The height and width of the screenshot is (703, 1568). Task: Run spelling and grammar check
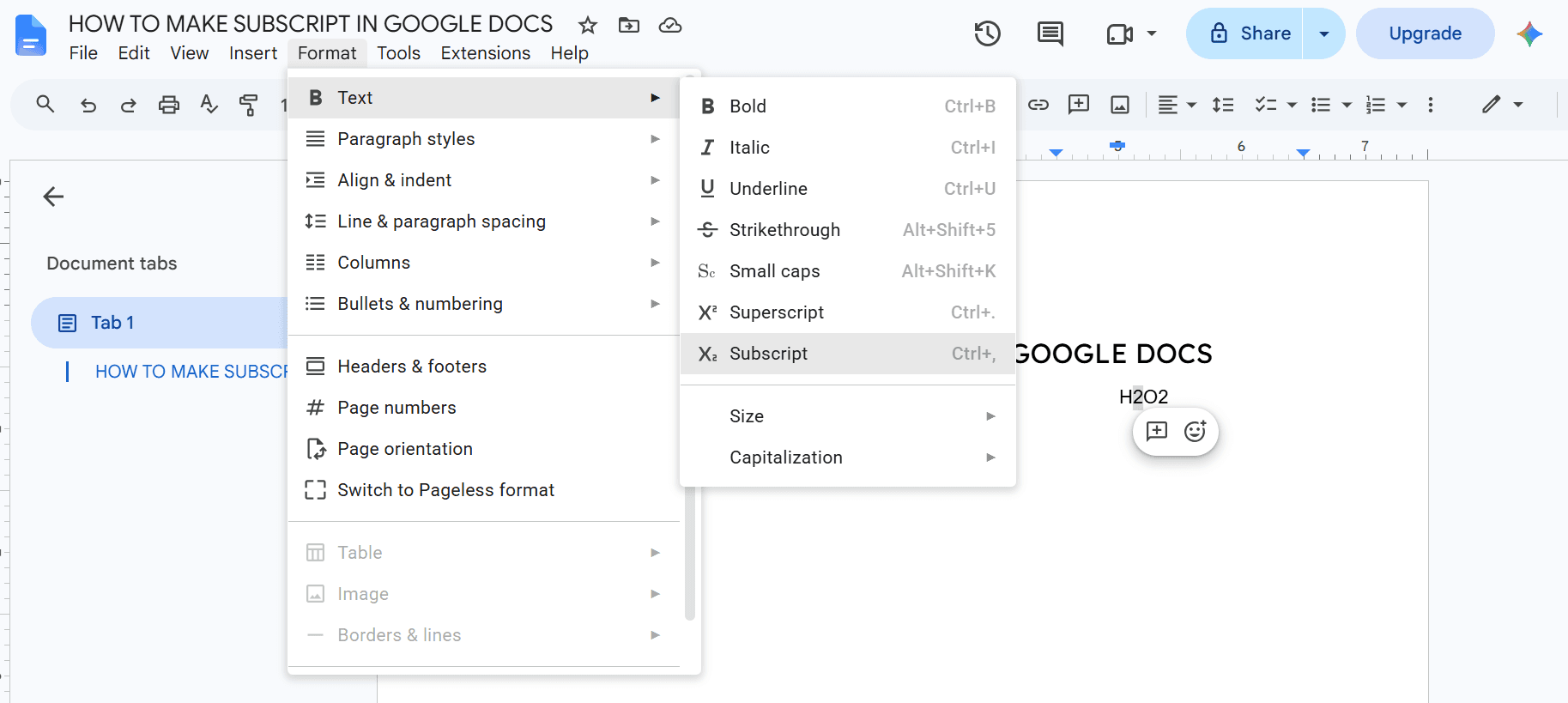tap(209, 105)
